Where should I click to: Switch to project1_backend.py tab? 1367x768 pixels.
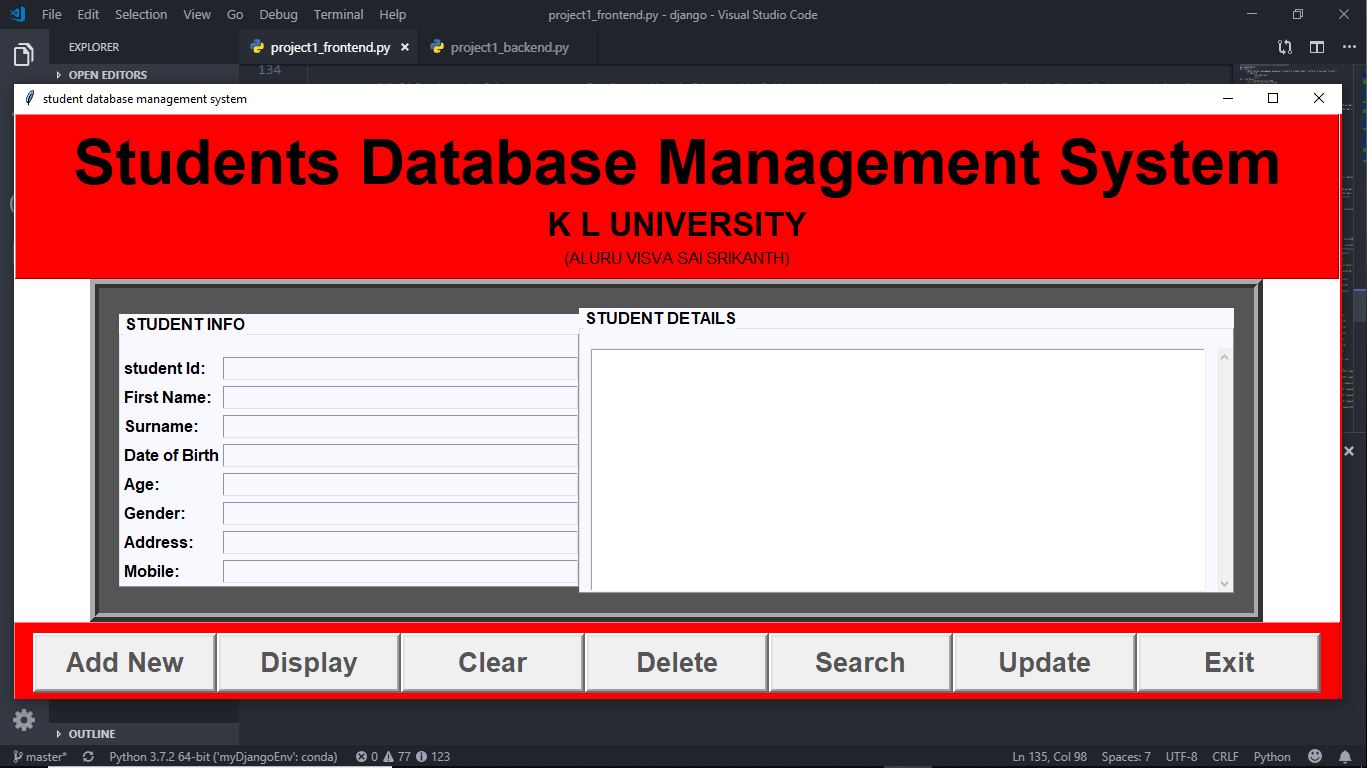(509, 47)
